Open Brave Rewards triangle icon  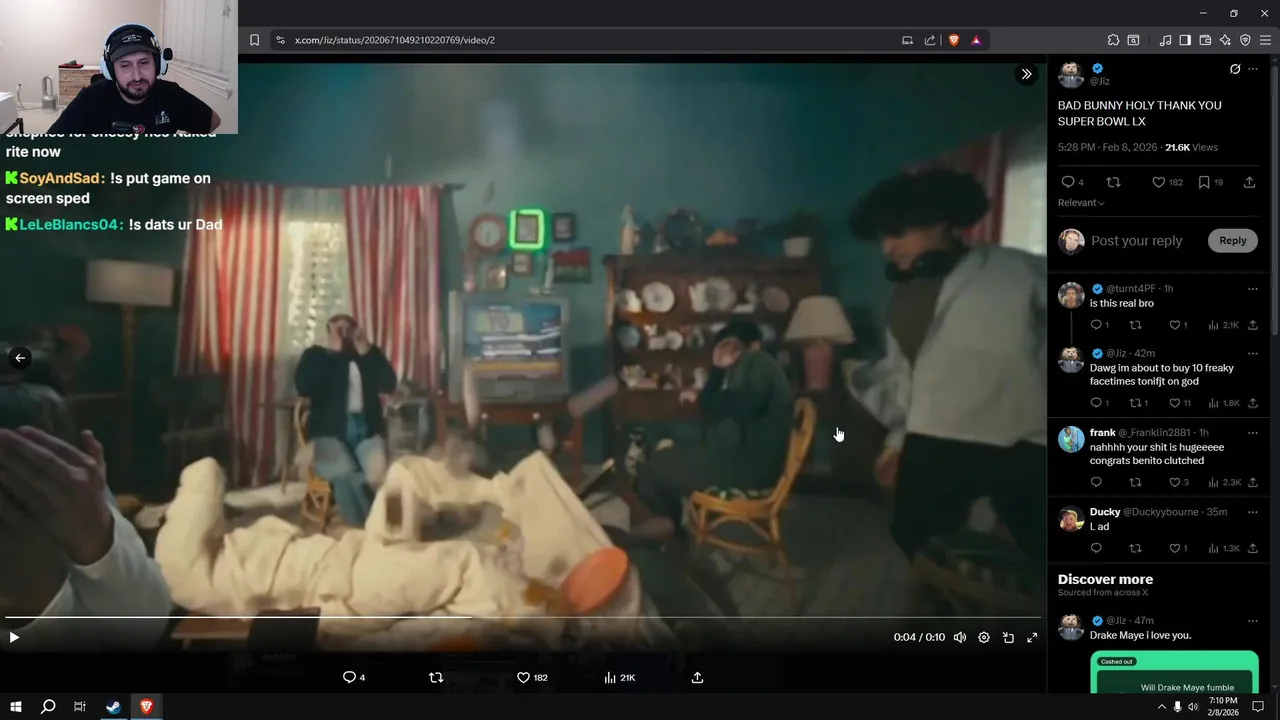[x=975, y=40]
